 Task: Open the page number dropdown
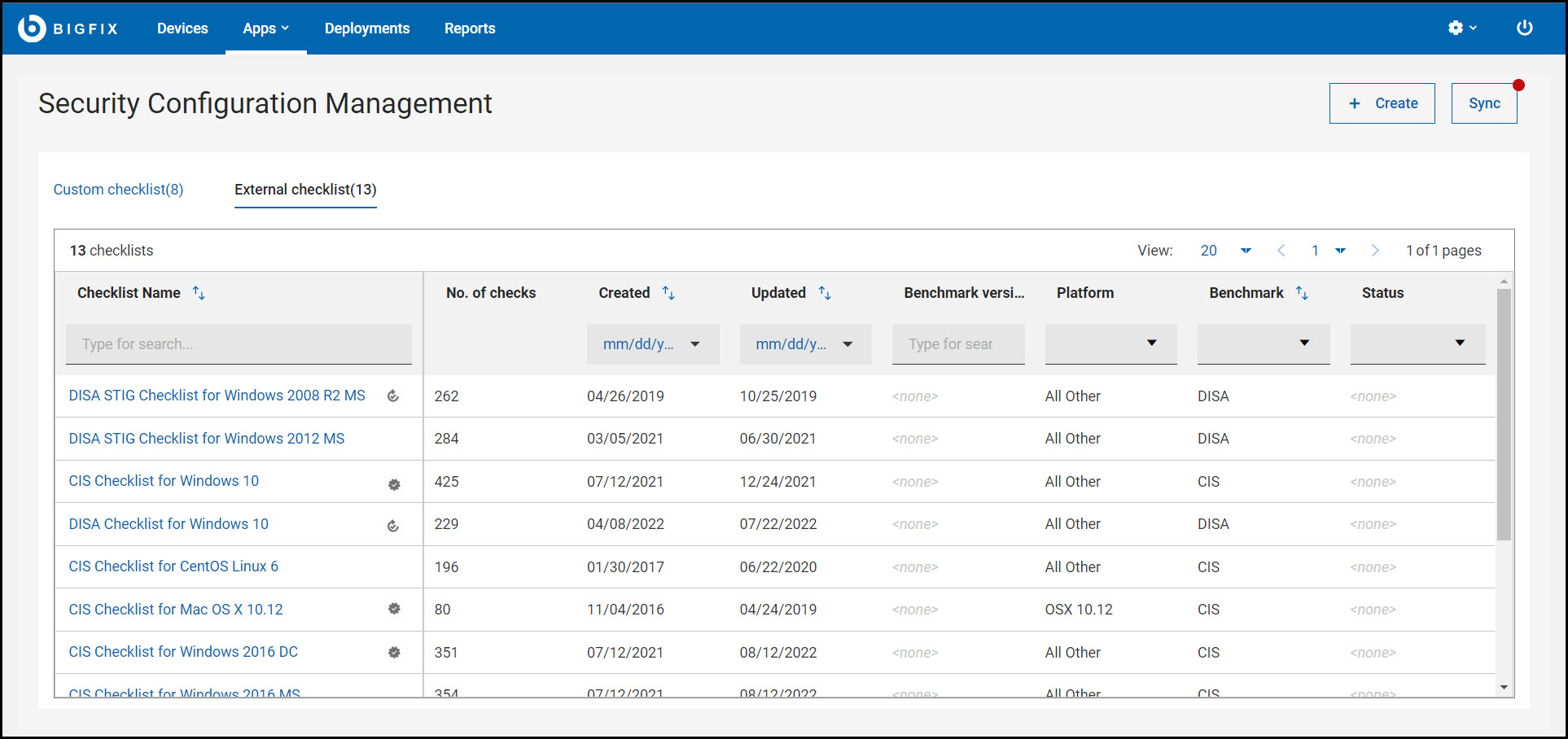pos(1328,251)
